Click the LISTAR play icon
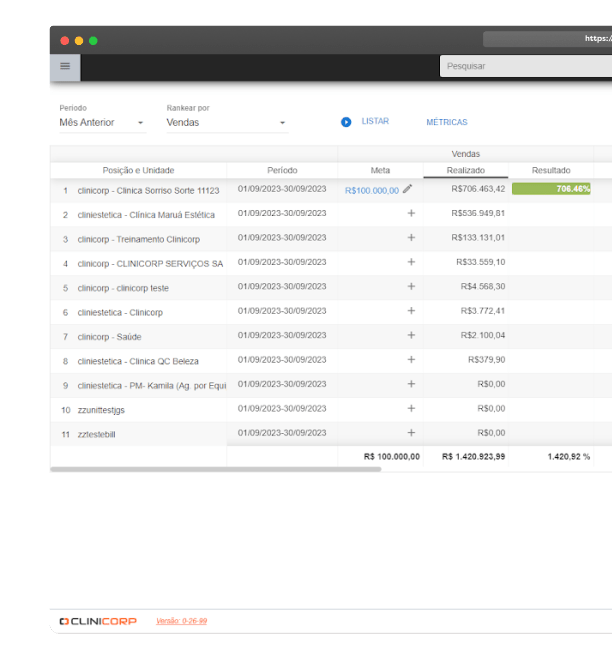 pos(346,122)
